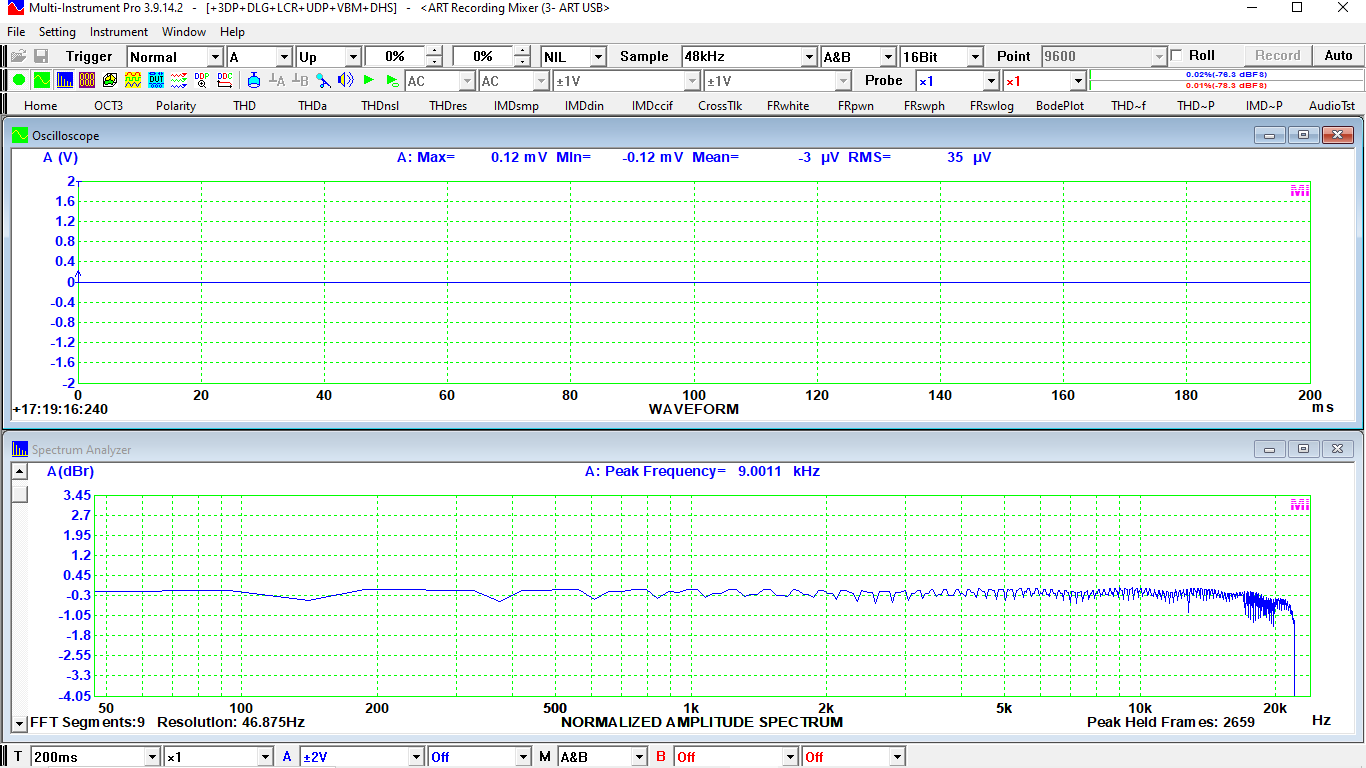Image resolution: width=1366 pixels, height=768 pixels.
Task: Select the BodePlot shortcut
Action: (1059, 104)
